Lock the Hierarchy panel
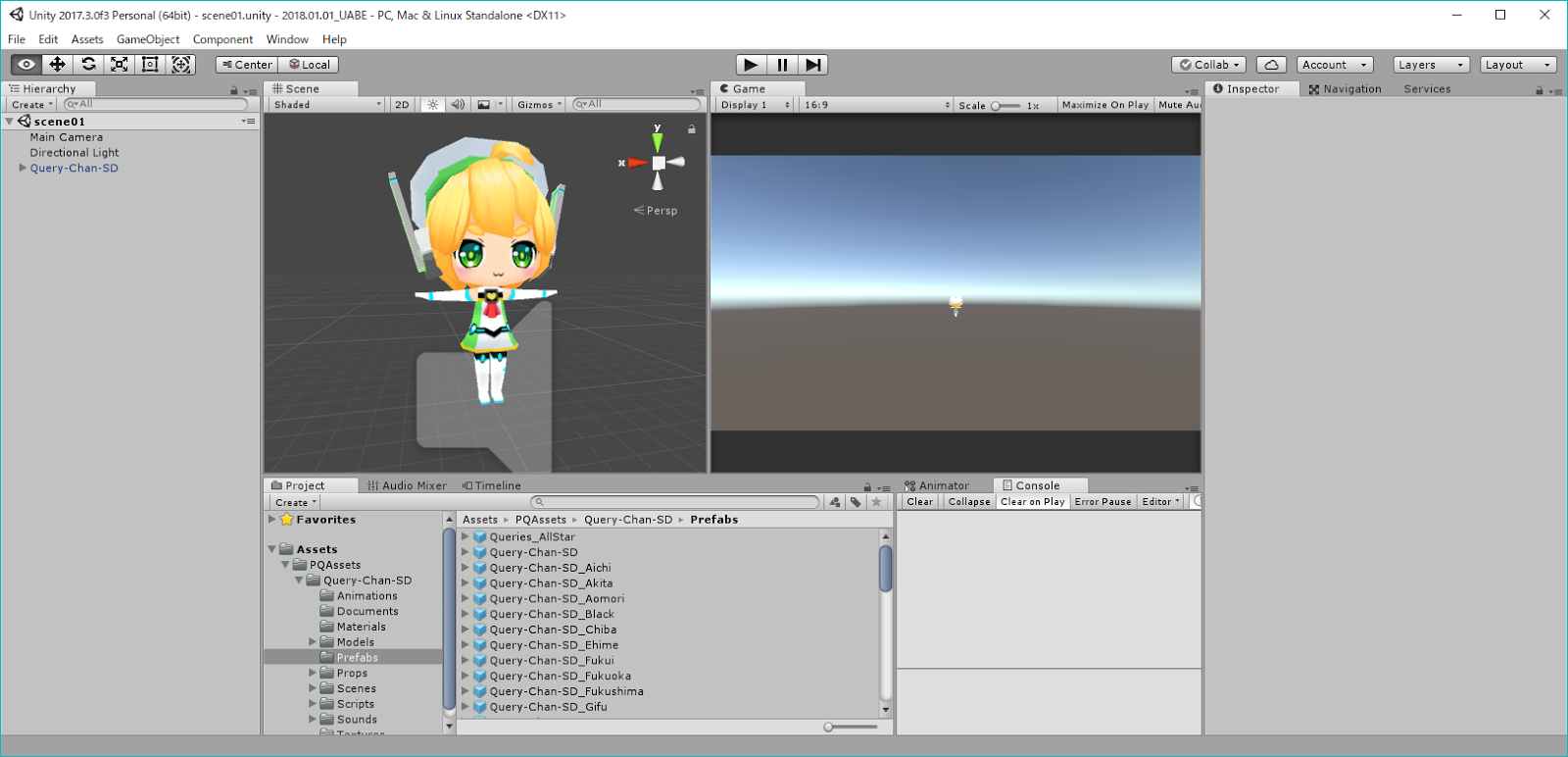The image size is (1568, 757). point(233,90)
